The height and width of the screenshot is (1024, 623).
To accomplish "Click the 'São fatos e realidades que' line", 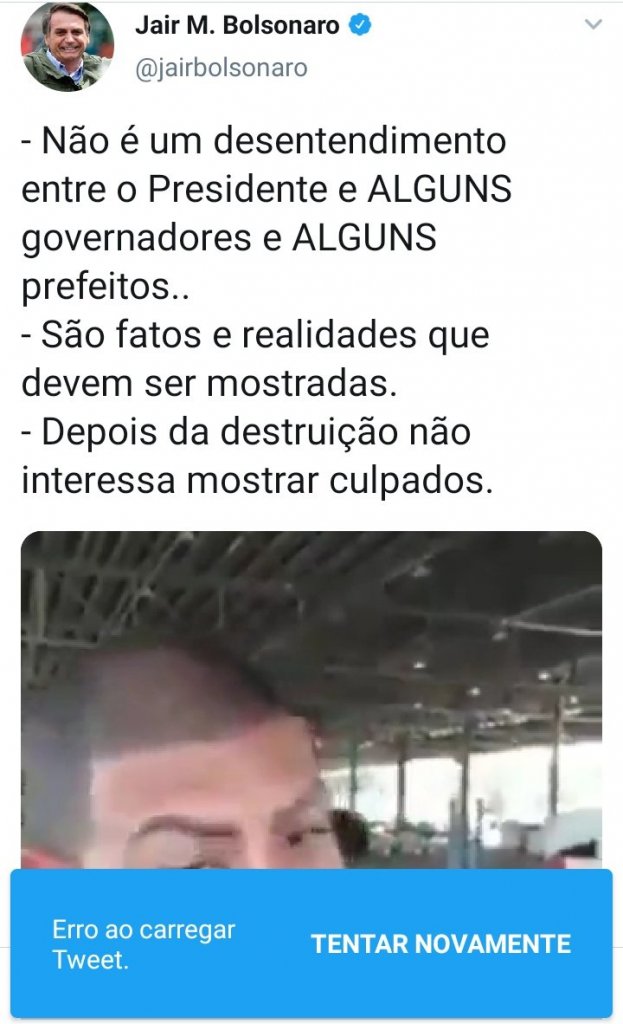I will [255, 335].
